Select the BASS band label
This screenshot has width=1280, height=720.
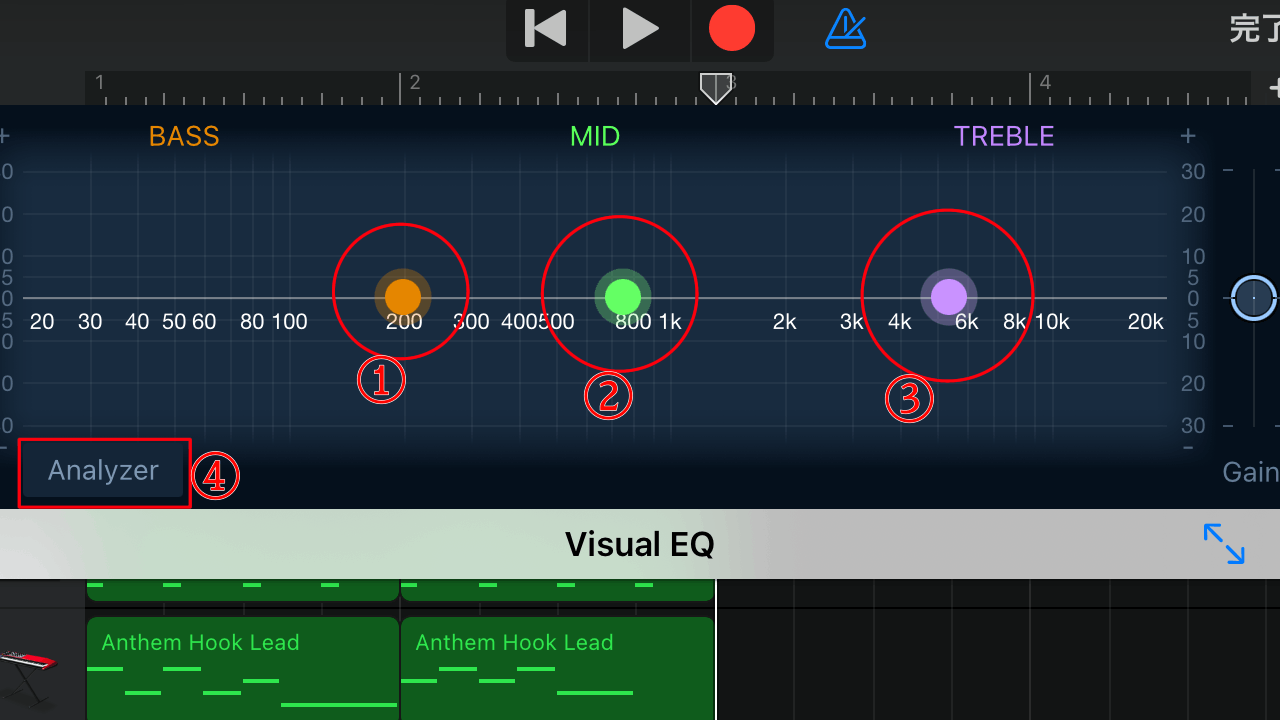(183, 135)
